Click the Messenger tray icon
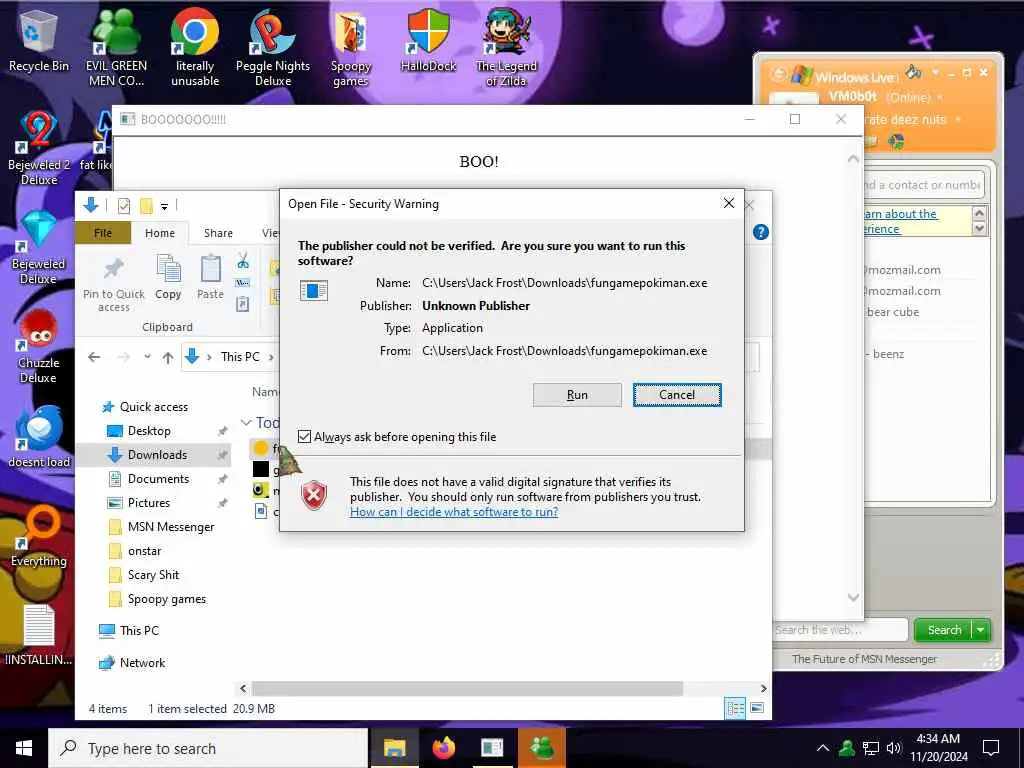 click(847, 748)
